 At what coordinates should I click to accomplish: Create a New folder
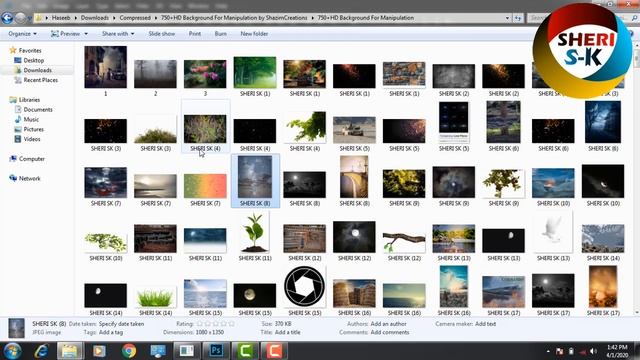(254, 34)
